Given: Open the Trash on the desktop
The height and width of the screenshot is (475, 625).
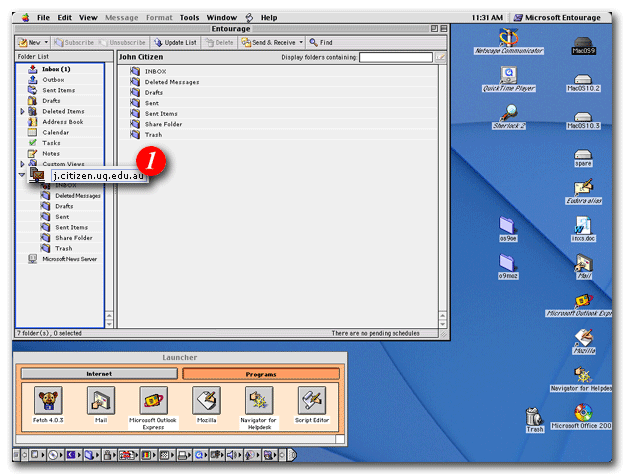Looking at the screenshot, I should pyautogui.click(x=535, y=416).
